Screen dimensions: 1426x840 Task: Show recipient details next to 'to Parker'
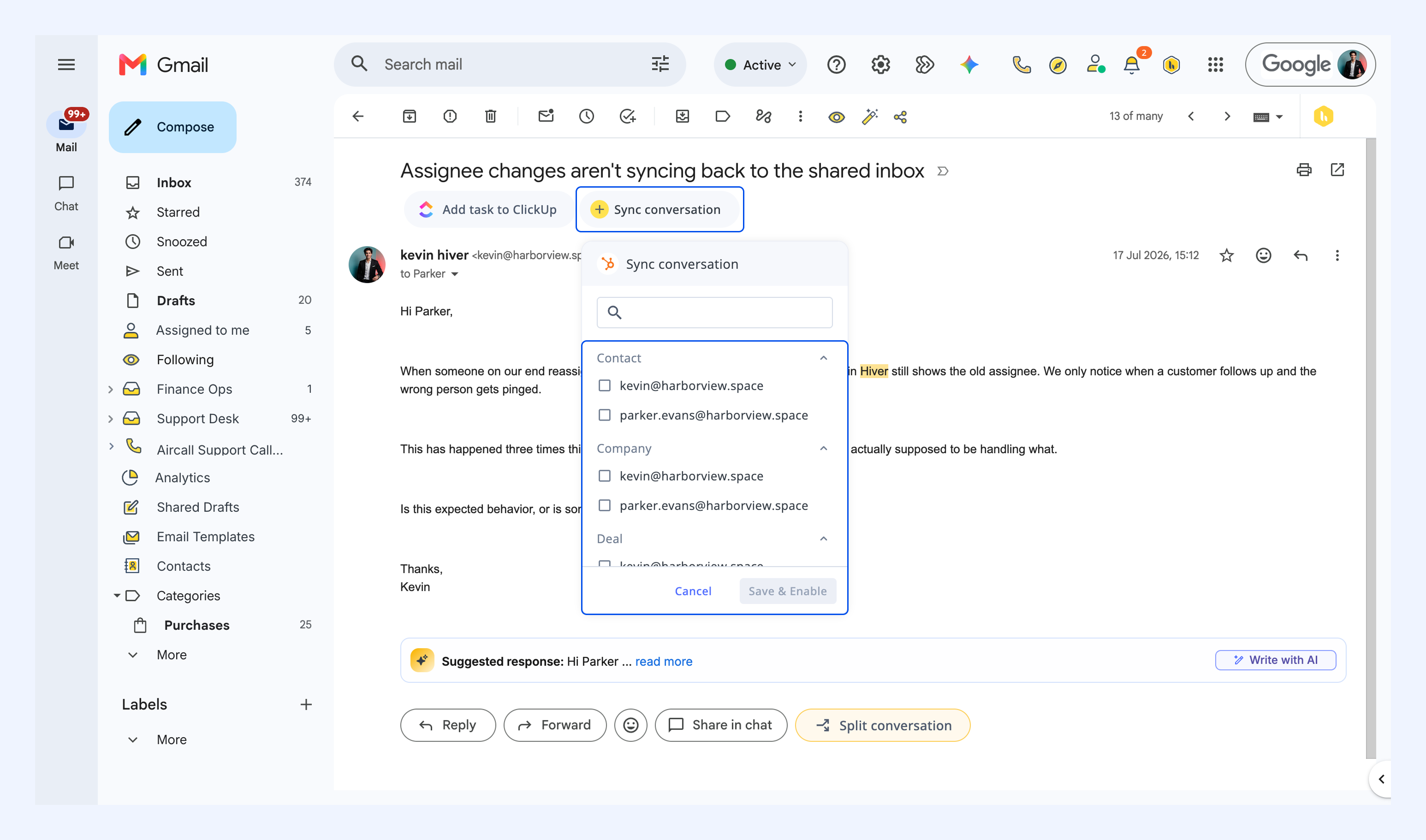coord(455,274)
